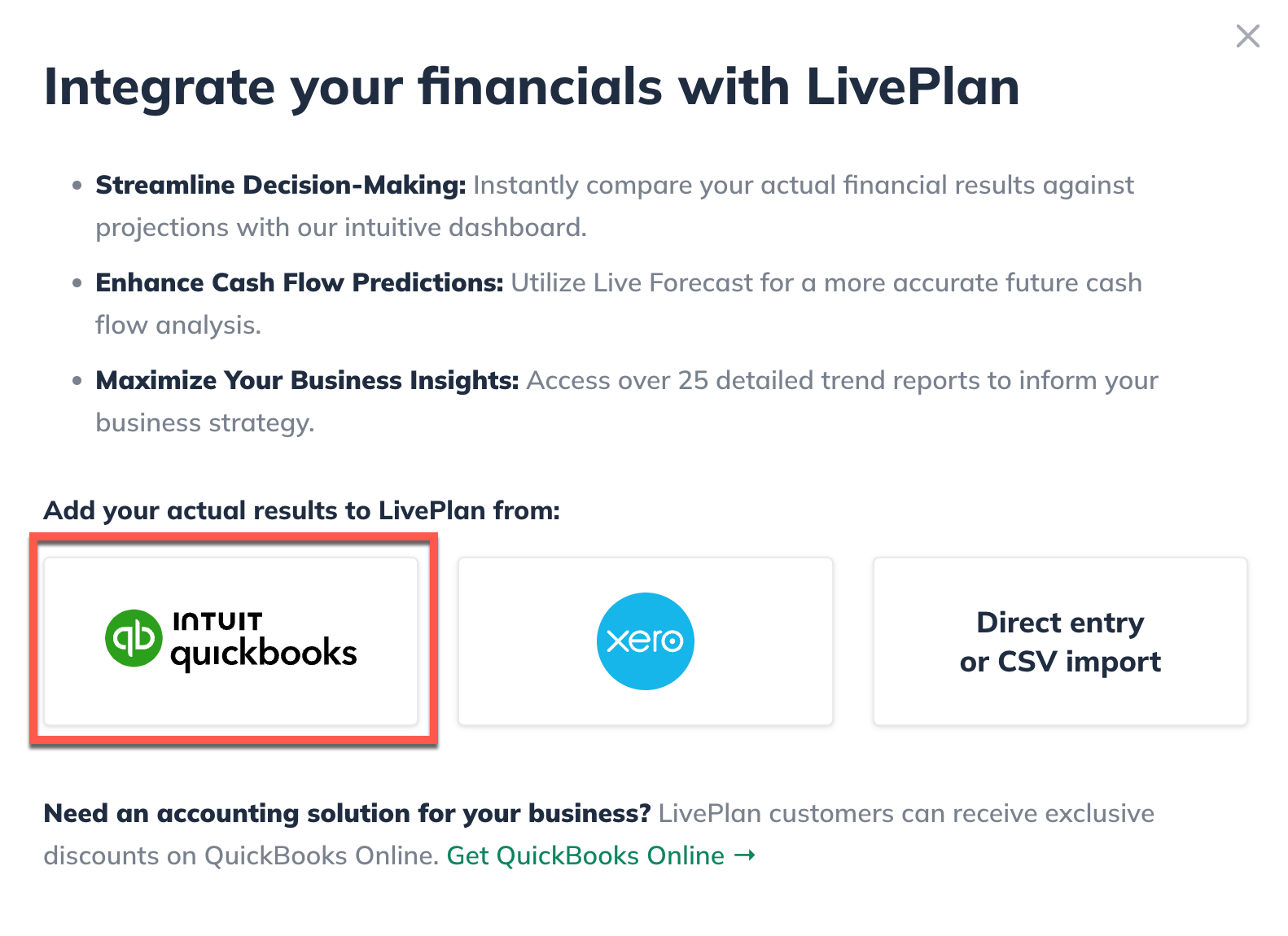Click the arrow next to Get QuickBooks Online

(x=743, y=855)
